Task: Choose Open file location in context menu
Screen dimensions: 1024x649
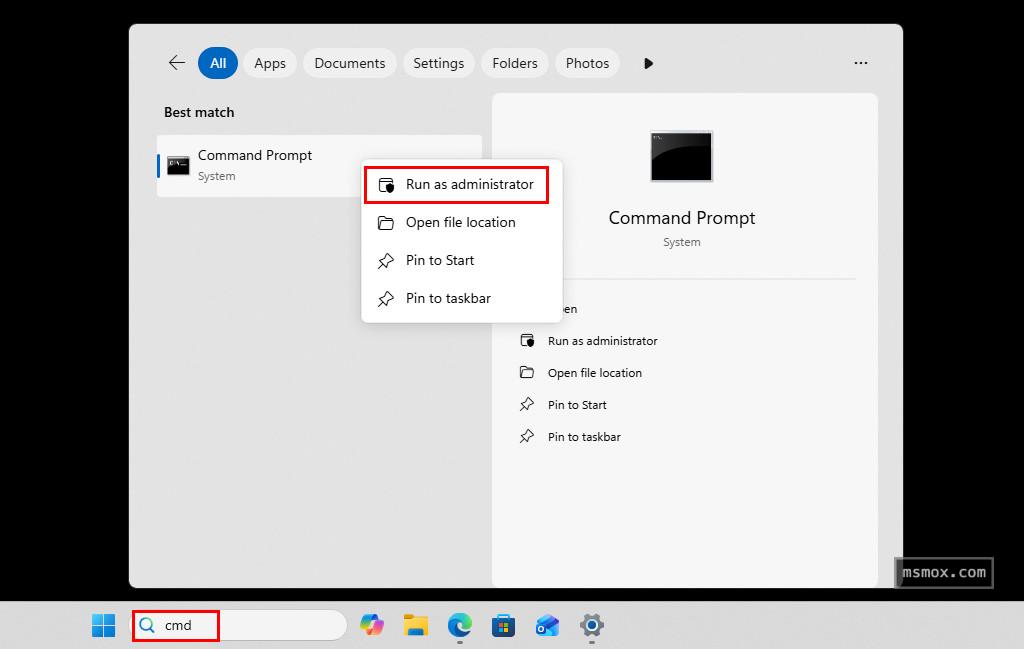Action: tap(460, 223)
